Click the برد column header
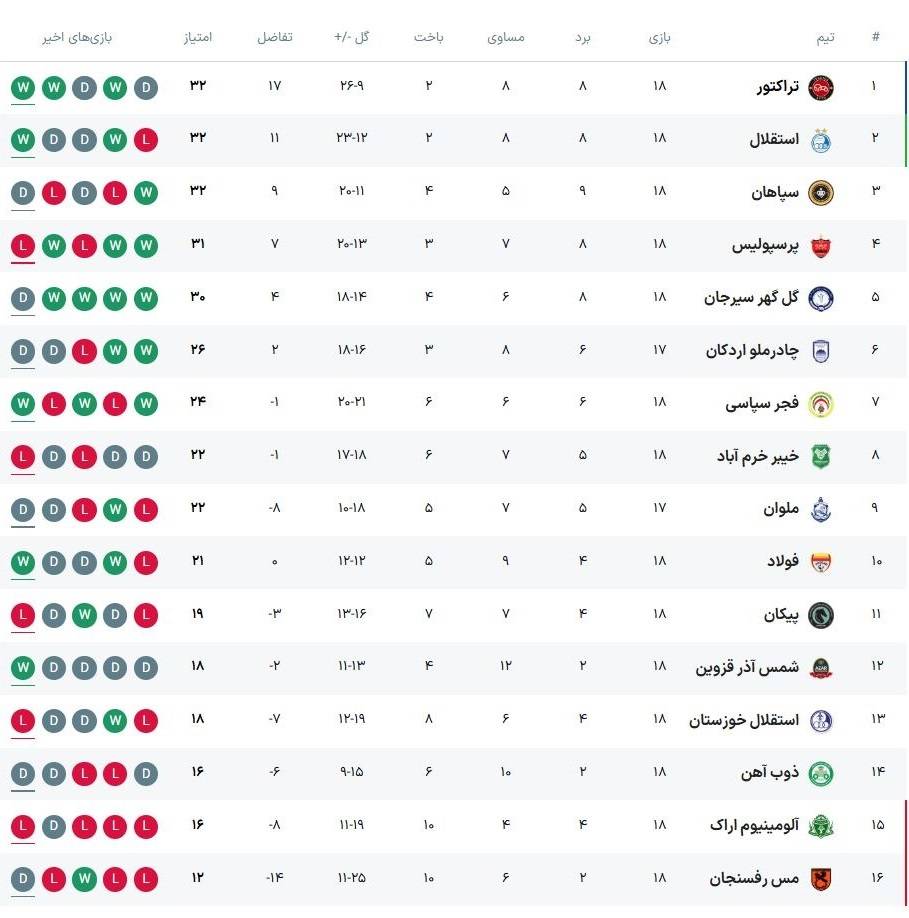The image size is (909, 918). coord(582,38)
